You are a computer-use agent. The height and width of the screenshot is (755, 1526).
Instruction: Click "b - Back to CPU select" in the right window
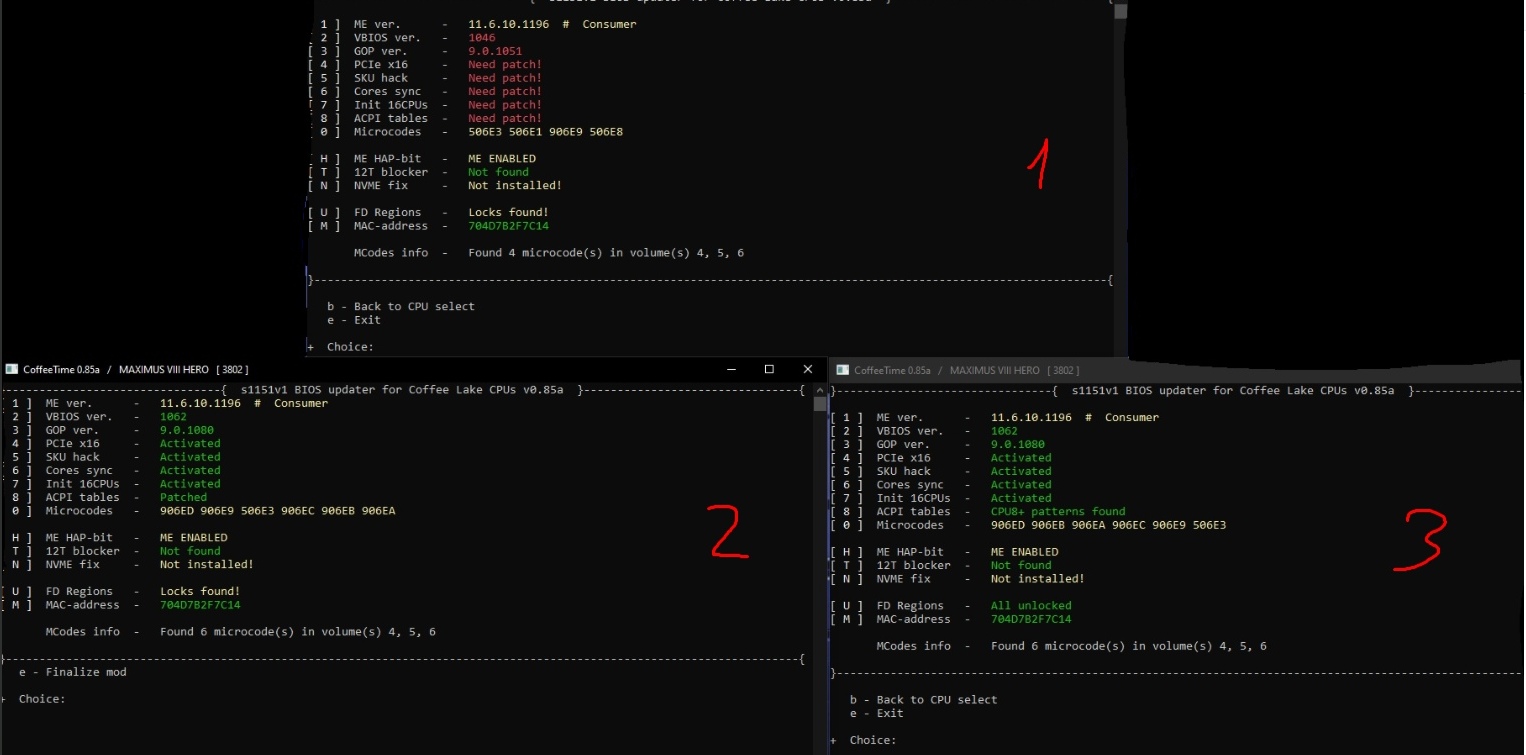924,700
